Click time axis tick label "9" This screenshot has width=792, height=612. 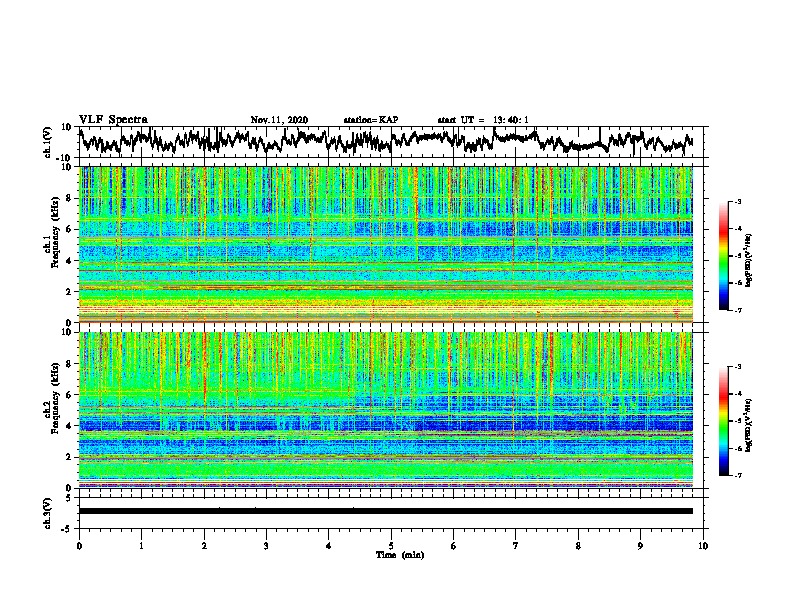pyautogui.click(x=640, y=546)
